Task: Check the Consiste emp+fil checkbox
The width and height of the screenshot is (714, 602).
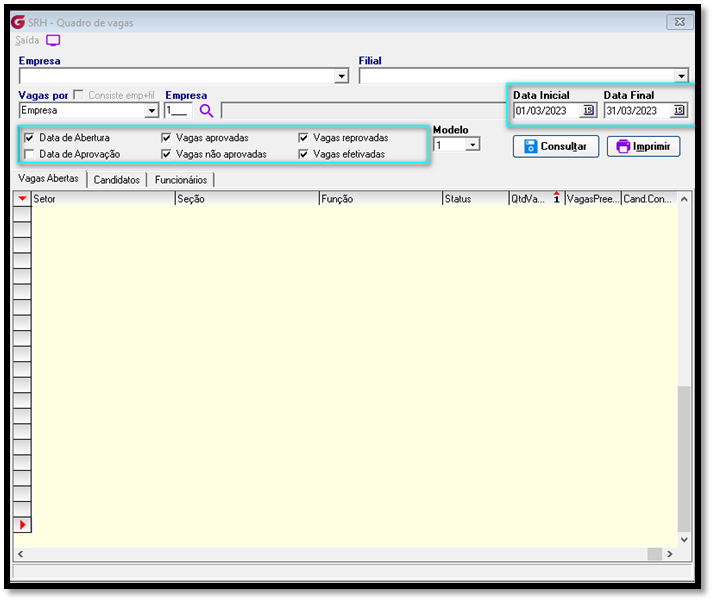Action: tap(78, 95)
